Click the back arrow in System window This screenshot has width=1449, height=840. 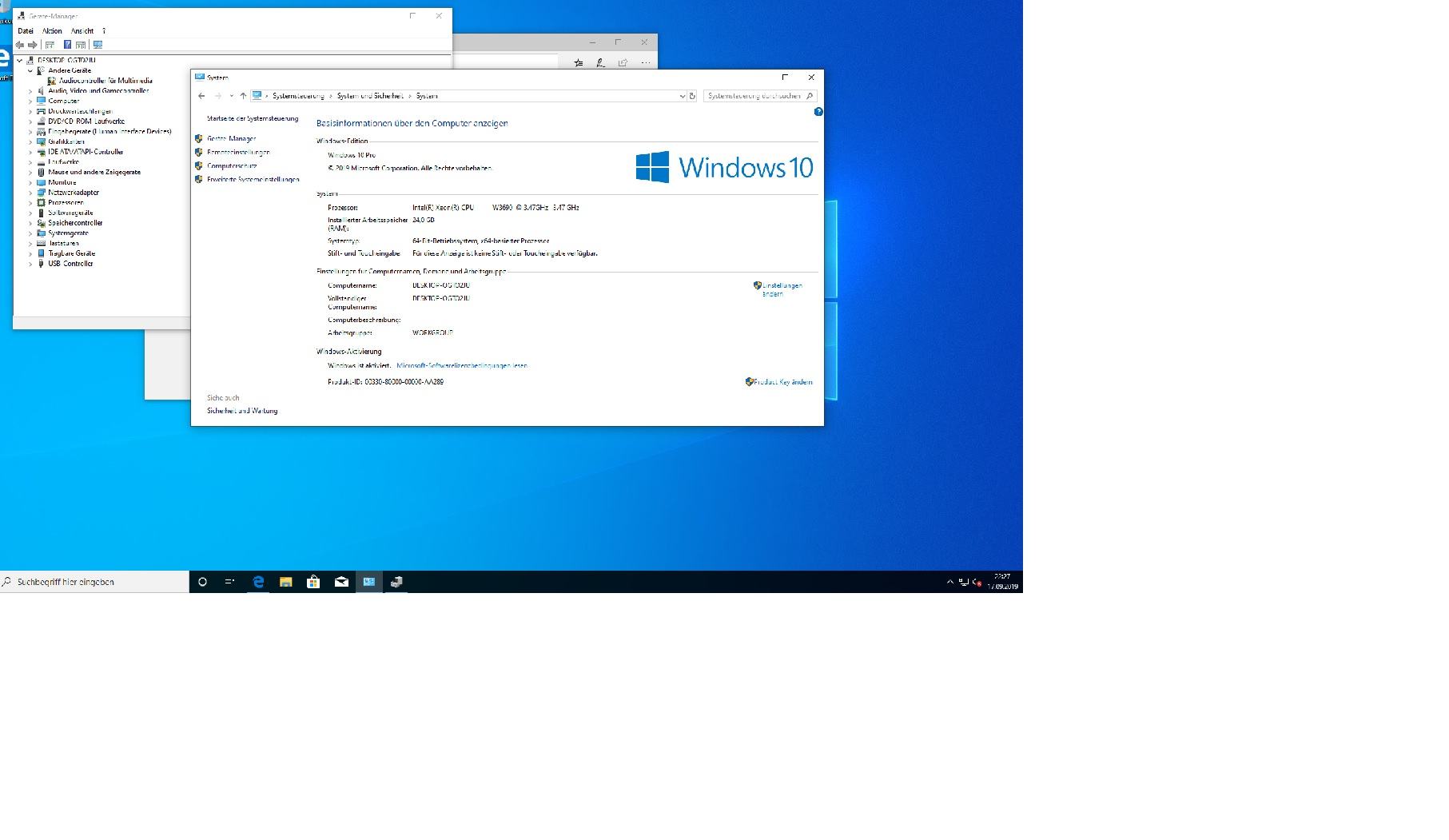coord(201,96)
